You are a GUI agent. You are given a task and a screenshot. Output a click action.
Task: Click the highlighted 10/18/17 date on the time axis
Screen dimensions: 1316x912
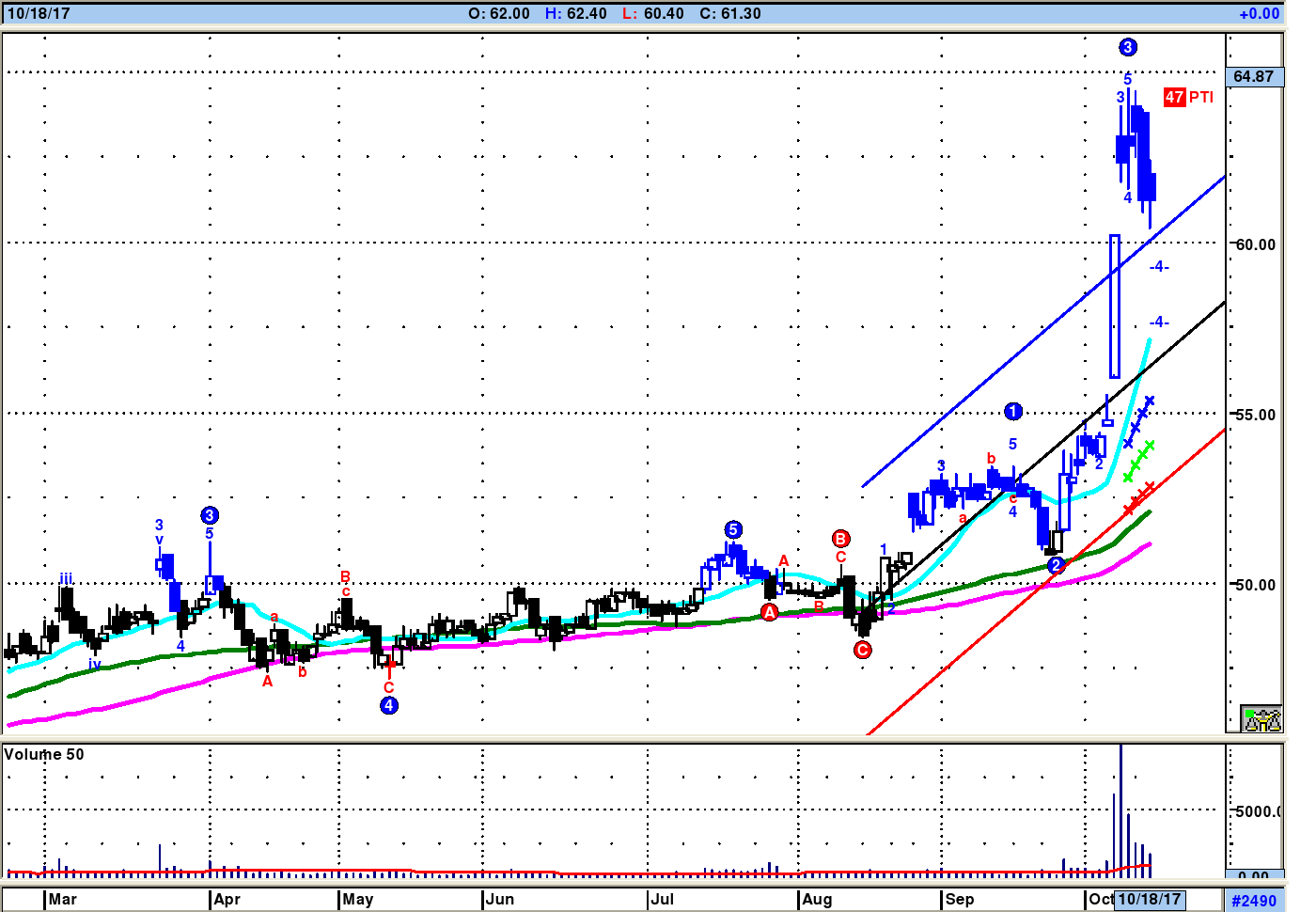pos(1150,899)
